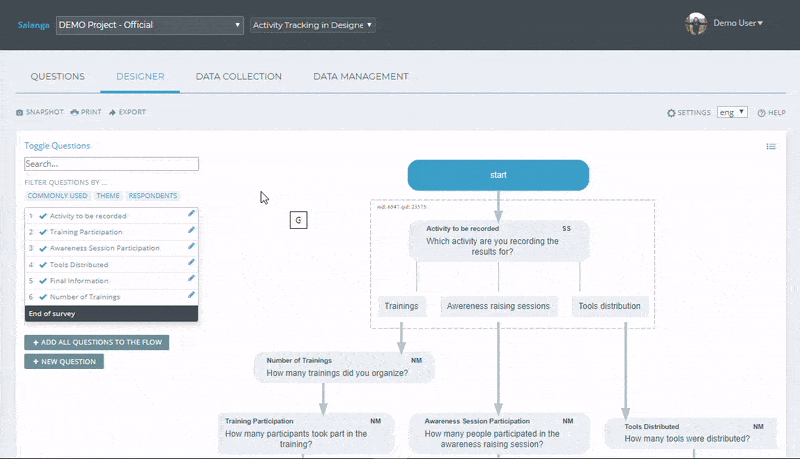
Task: Select the start node in the flow
Action: click(x=498, y=175)
